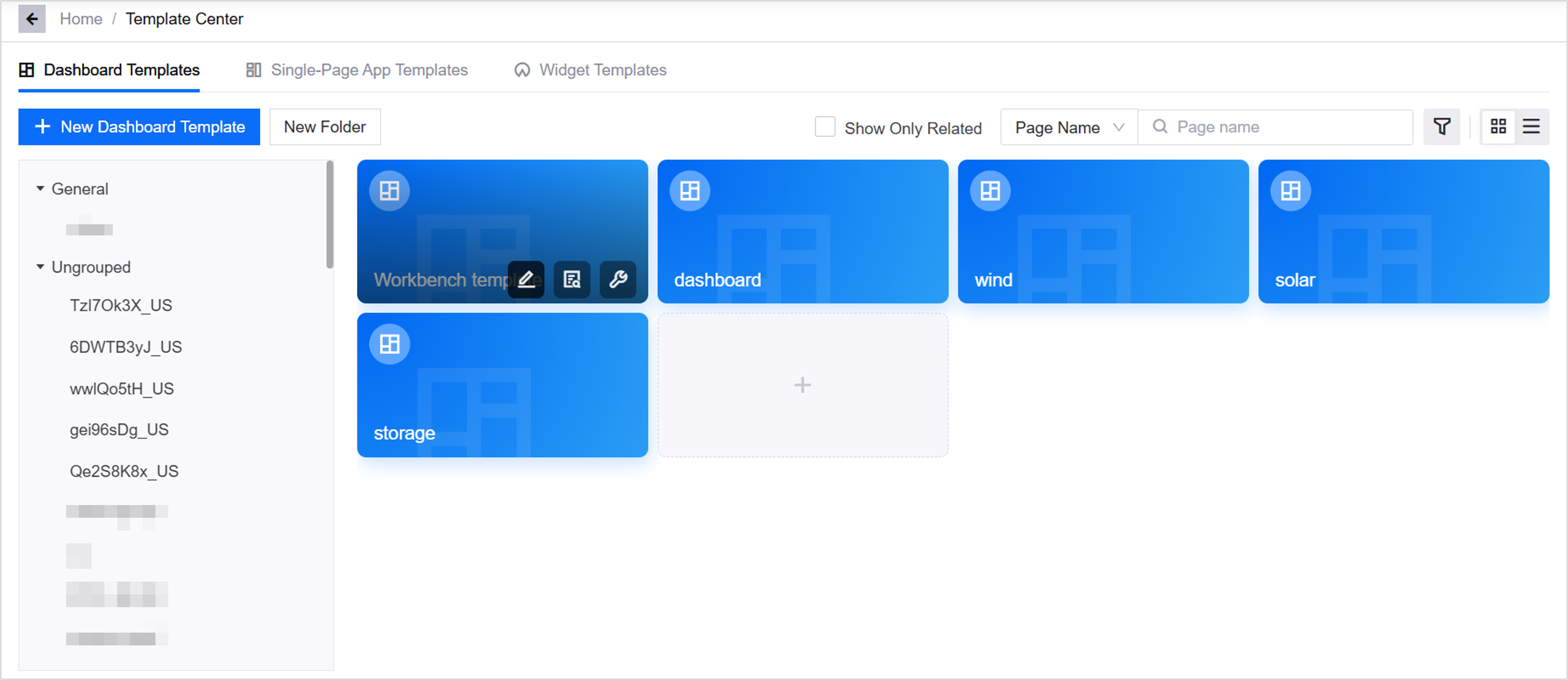The image size is (1568, 680).
Task: Select Qe2S8K8x_US folder
Action: (x=124, y=471)
